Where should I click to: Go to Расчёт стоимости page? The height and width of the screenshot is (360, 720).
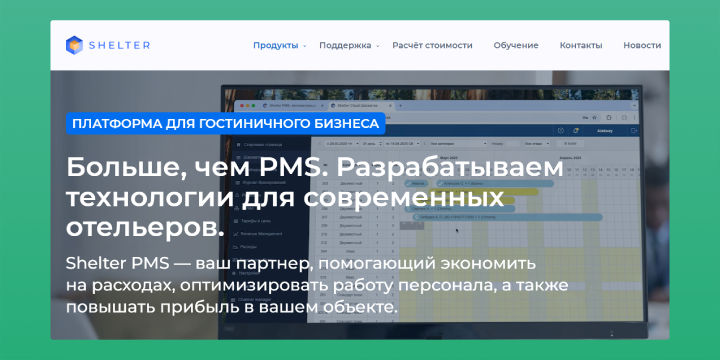432,45
